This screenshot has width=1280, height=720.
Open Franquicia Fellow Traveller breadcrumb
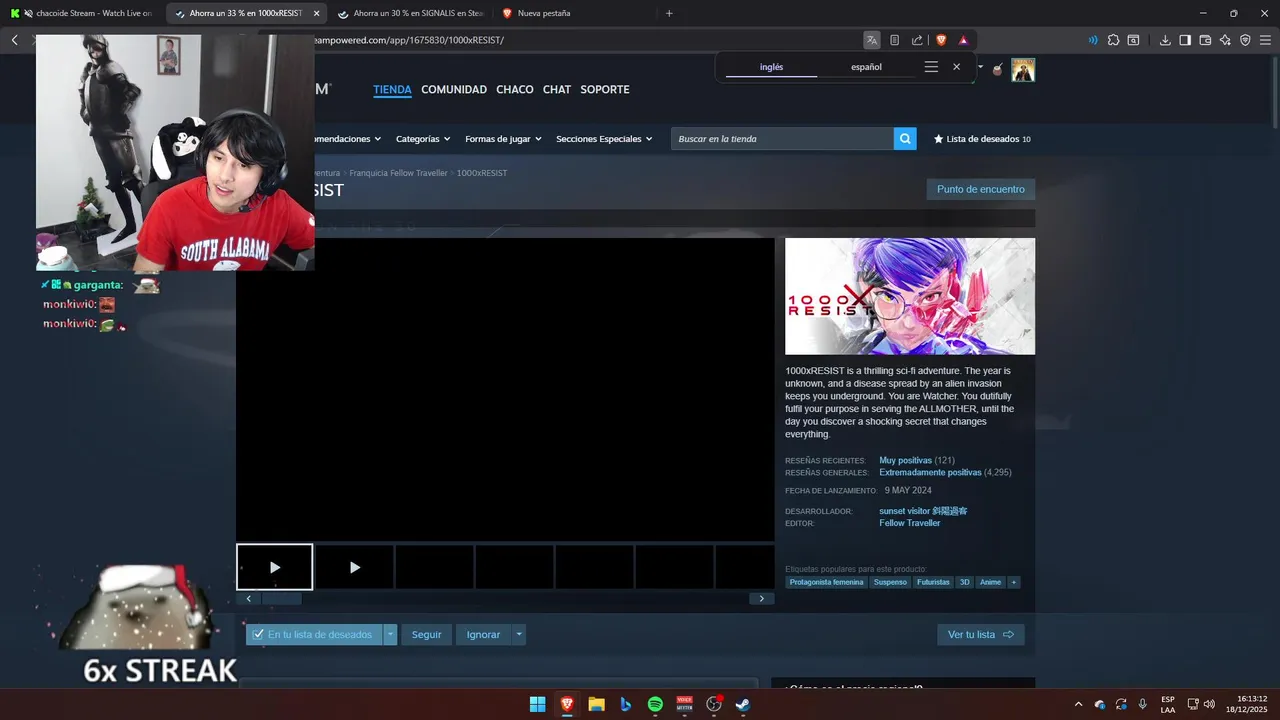398,173
